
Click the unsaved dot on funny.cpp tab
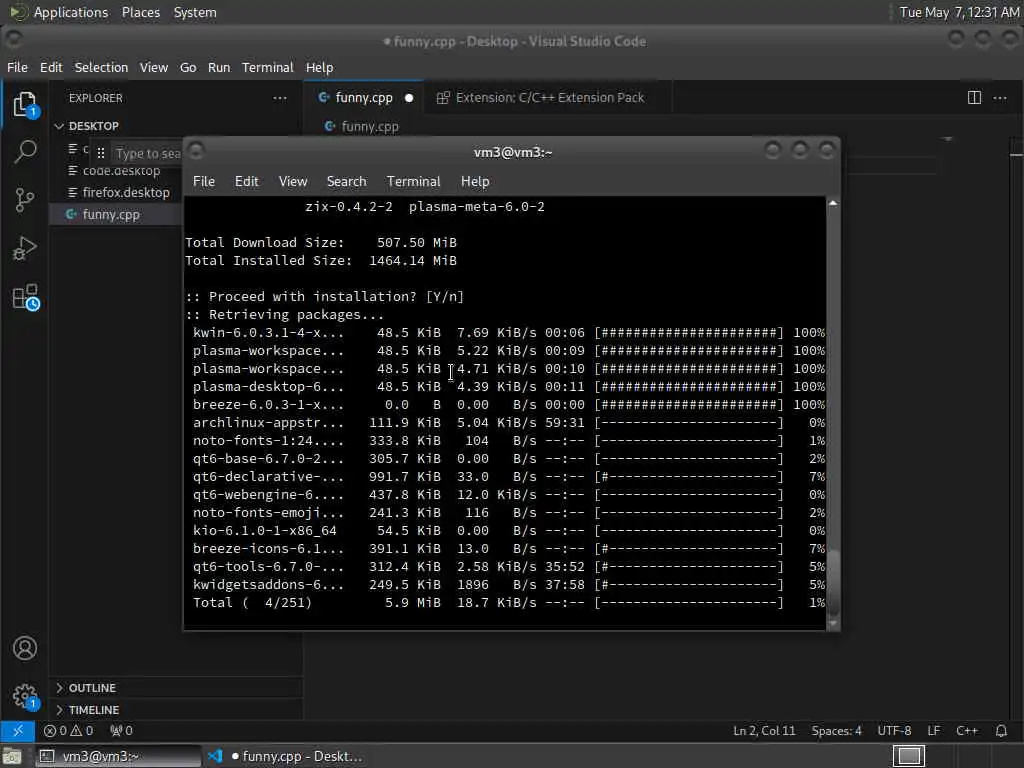[409, 98]
